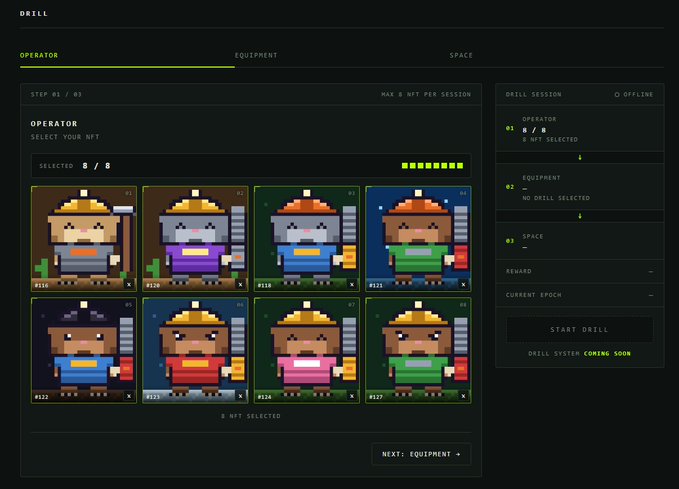The image size is (679, 489).
Task: Click the OFFLINE status label
Action: click(638, 94)
